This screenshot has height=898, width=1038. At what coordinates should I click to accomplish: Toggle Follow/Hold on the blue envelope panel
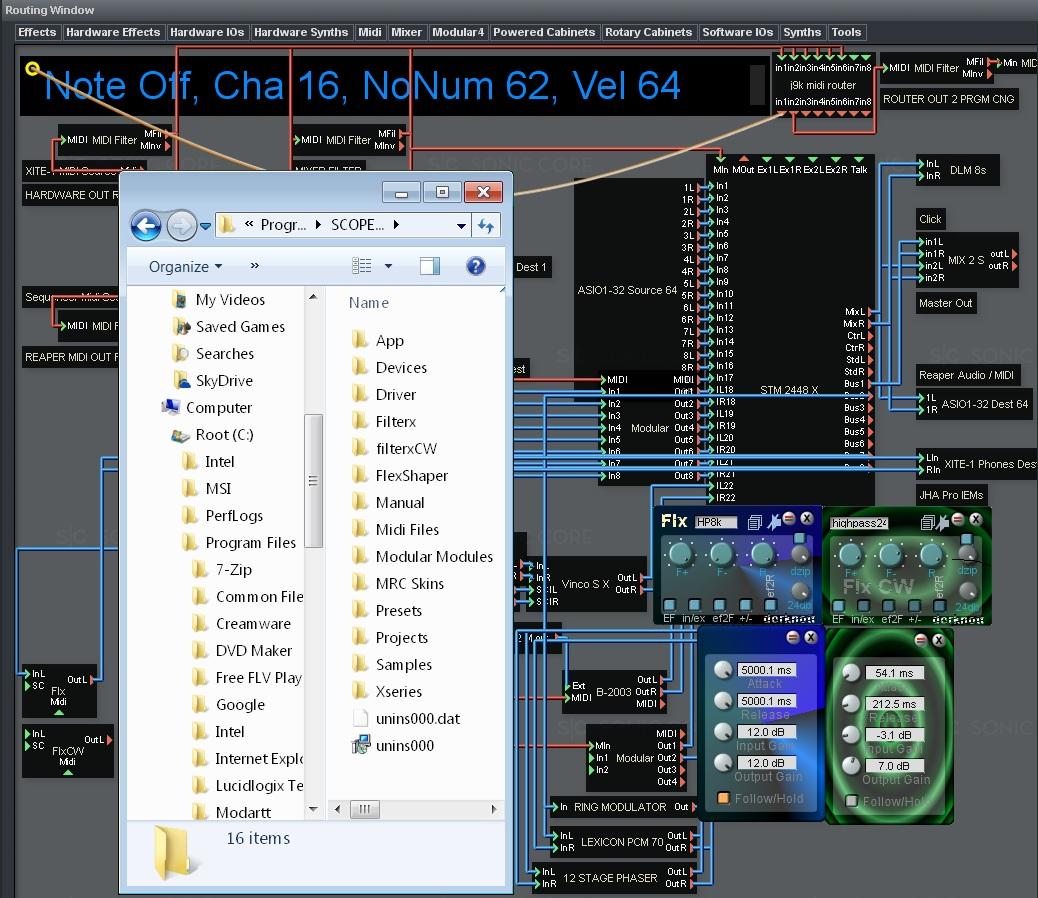(722, 798)
